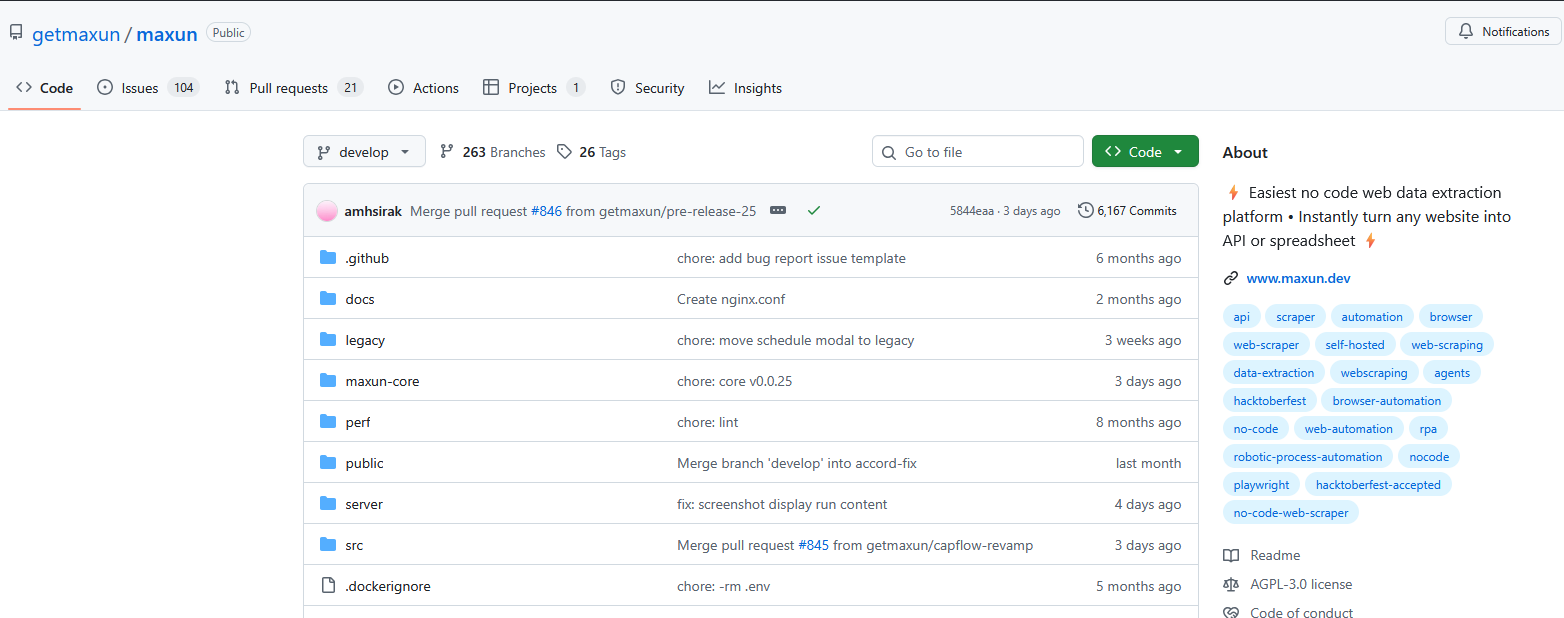Image resolution: width=1564 pixels, height=618 pixels.
Task: Open commit history via clock icon
Action: pyautogui.click(x=1085, y=211)
